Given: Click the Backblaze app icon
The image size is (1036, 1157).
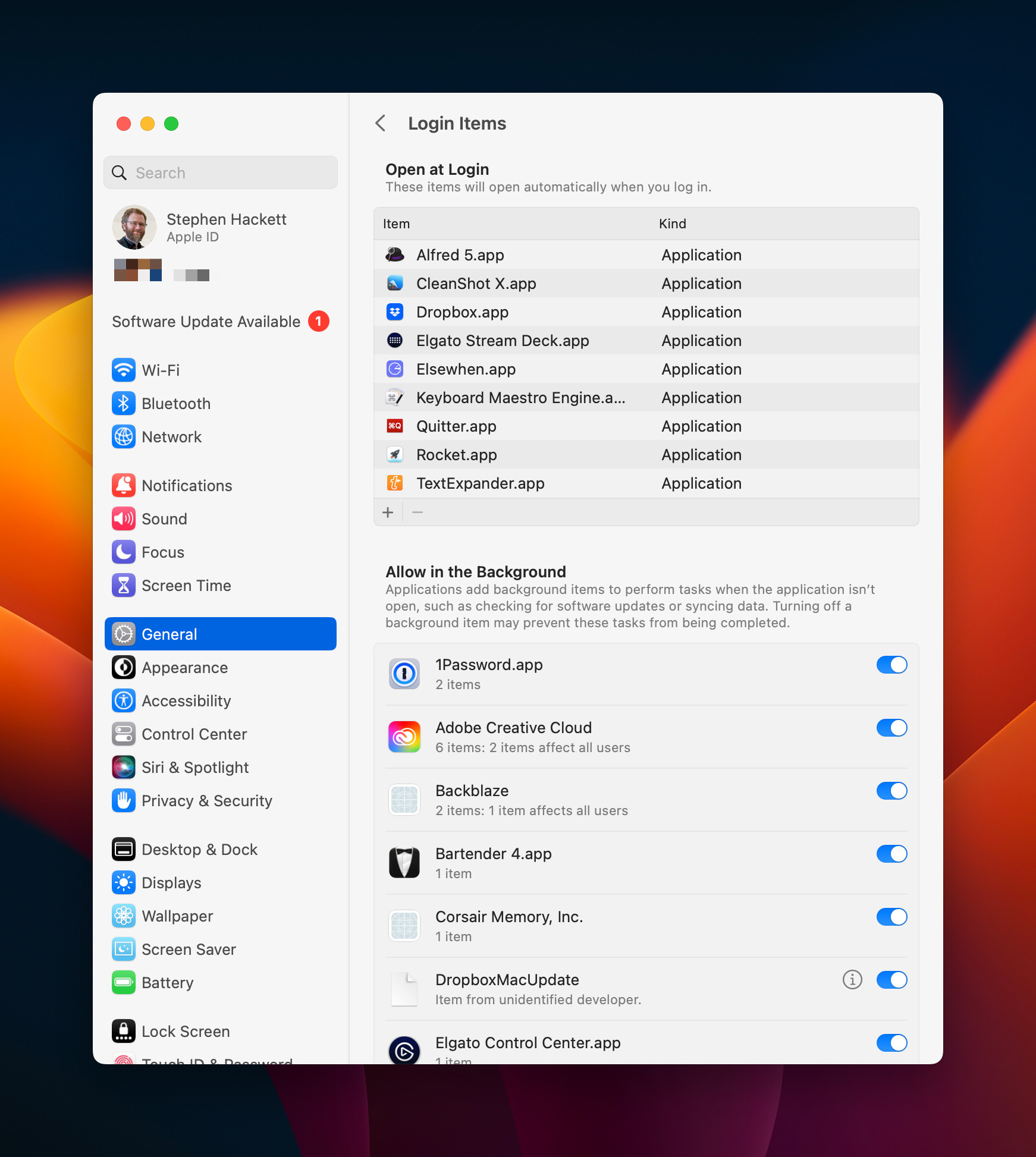Looking at the screenshot, I should coord(404,800).
